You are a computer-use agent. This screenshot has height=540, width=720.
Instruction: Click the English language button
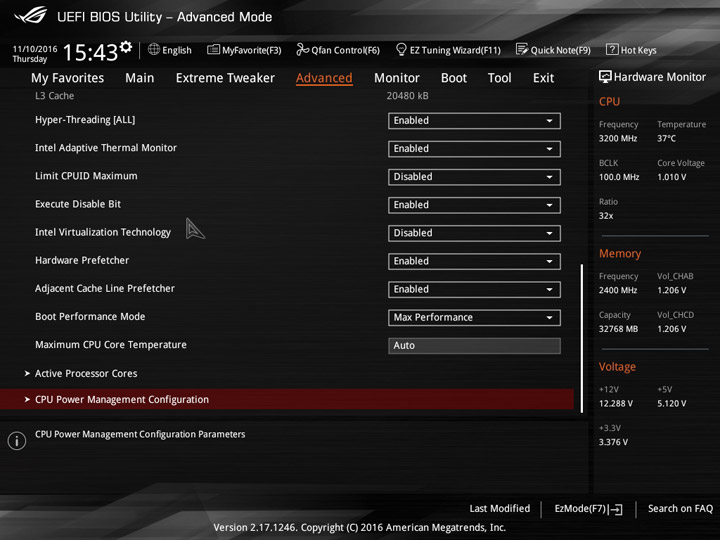(x=169, y=50)
